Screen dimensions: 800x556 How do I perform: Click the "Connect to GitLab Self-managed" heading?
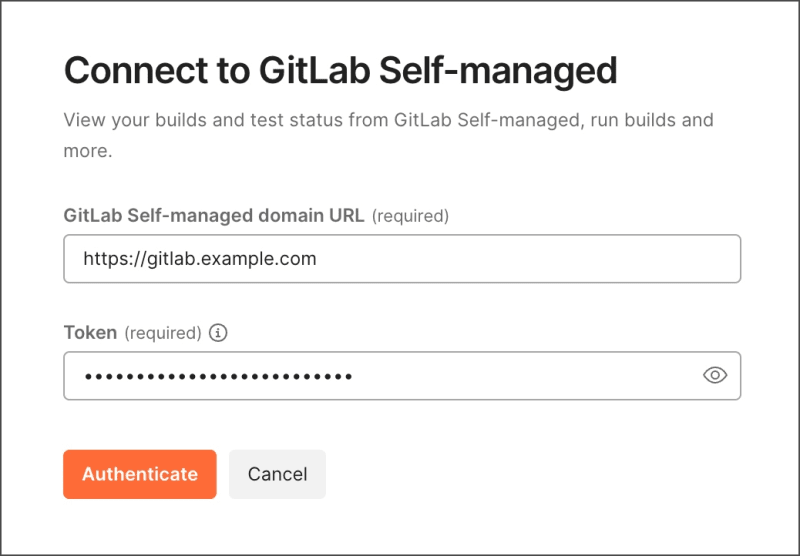[x=340, y=71]
